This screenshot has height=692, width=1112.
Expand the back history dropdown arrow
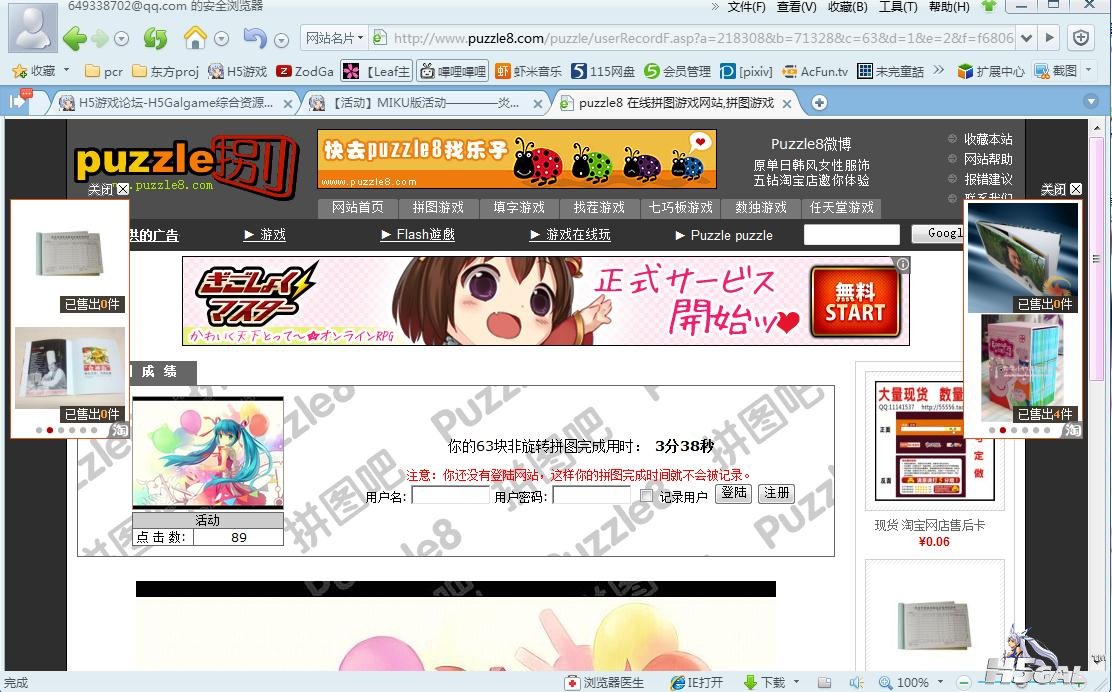pos(122,39)
